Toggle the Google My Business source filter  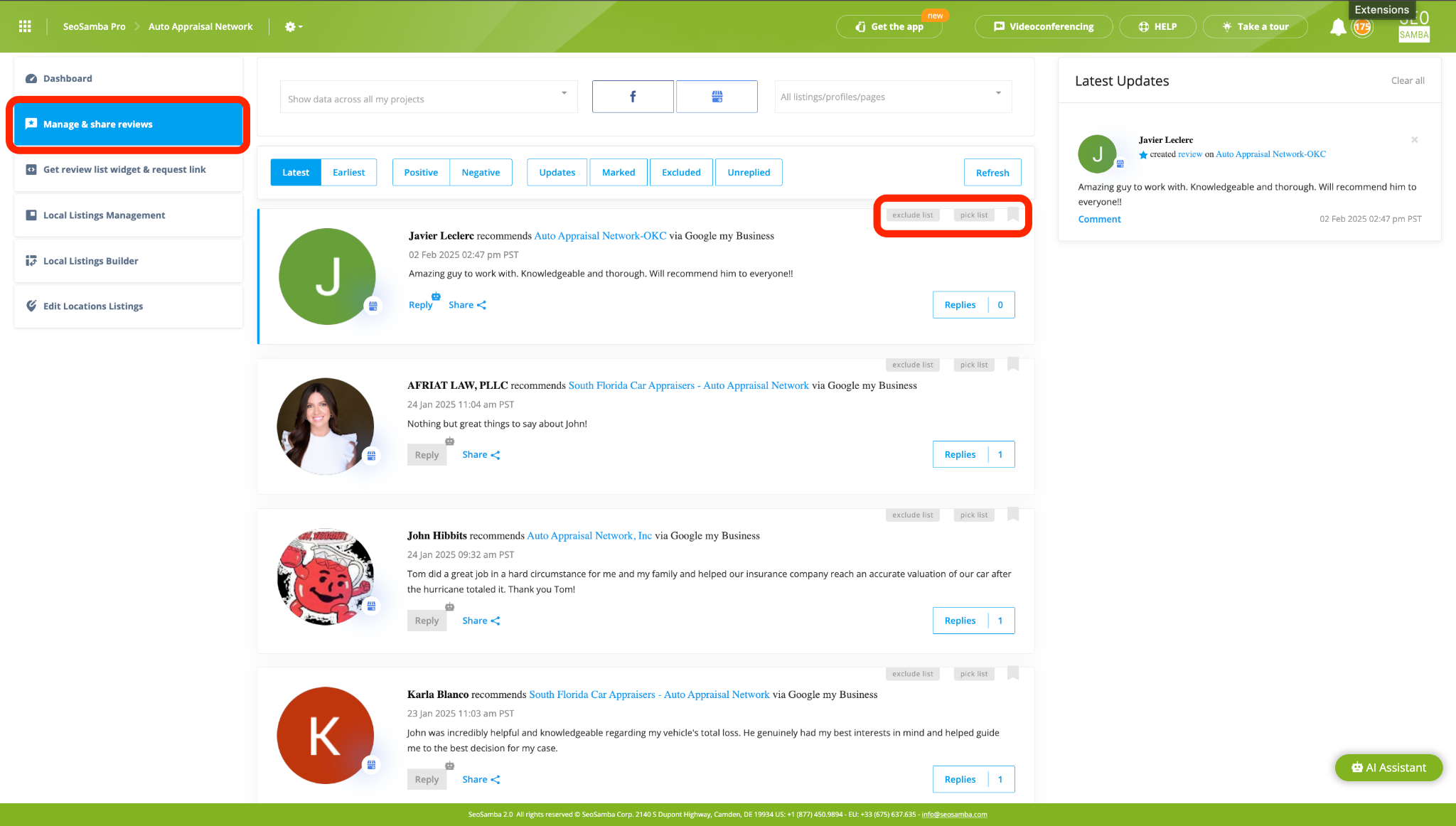717,97
